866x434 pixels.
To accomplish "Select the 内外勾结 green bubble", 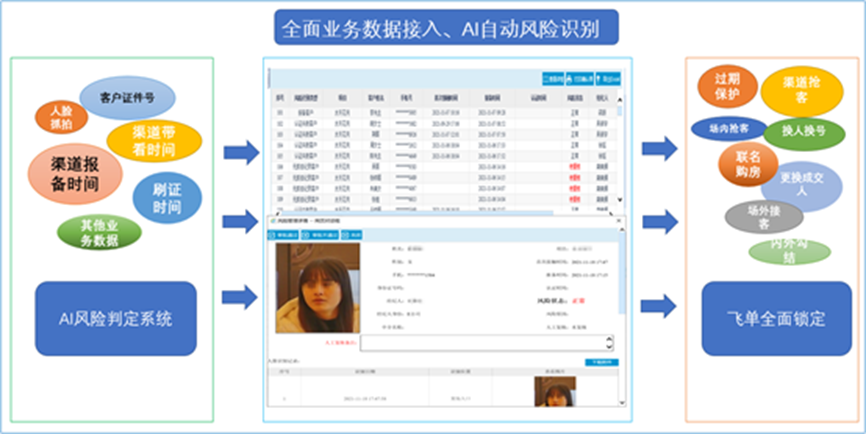I will (789, 249).
